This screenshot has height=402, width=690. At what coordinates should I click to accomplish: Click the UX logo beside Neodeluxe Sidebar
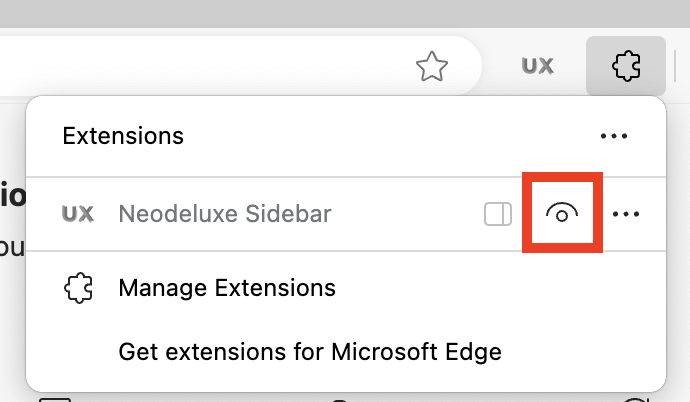78,214
